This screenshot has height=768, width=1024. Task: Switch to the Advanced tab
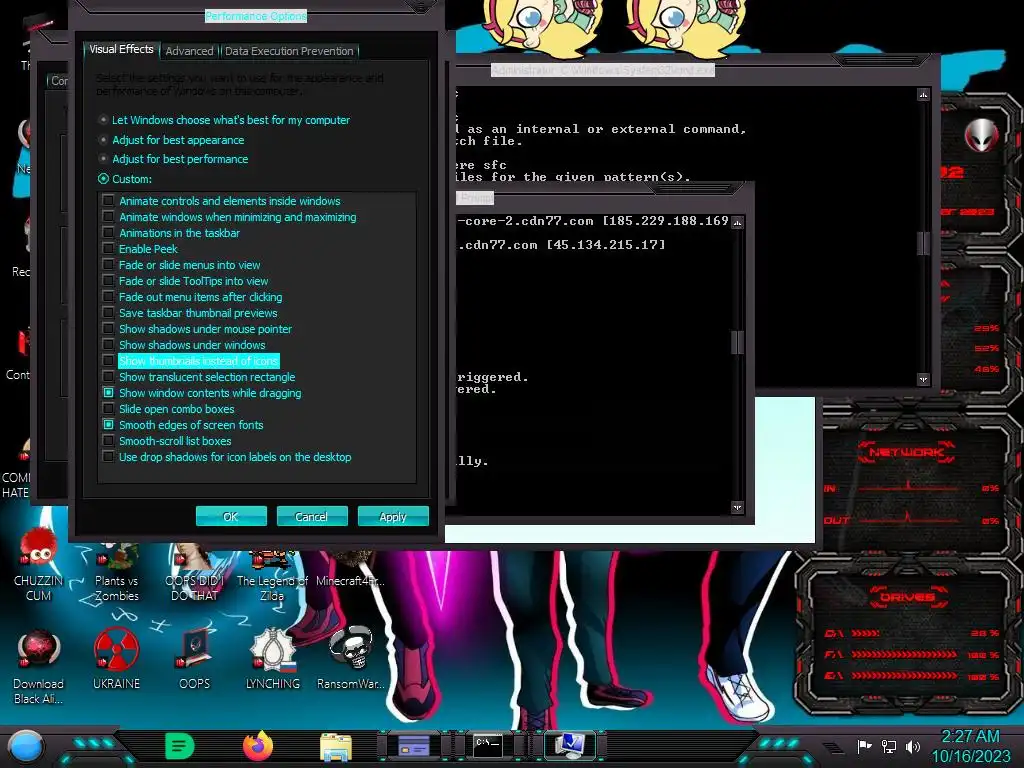[x=189, y=51]
